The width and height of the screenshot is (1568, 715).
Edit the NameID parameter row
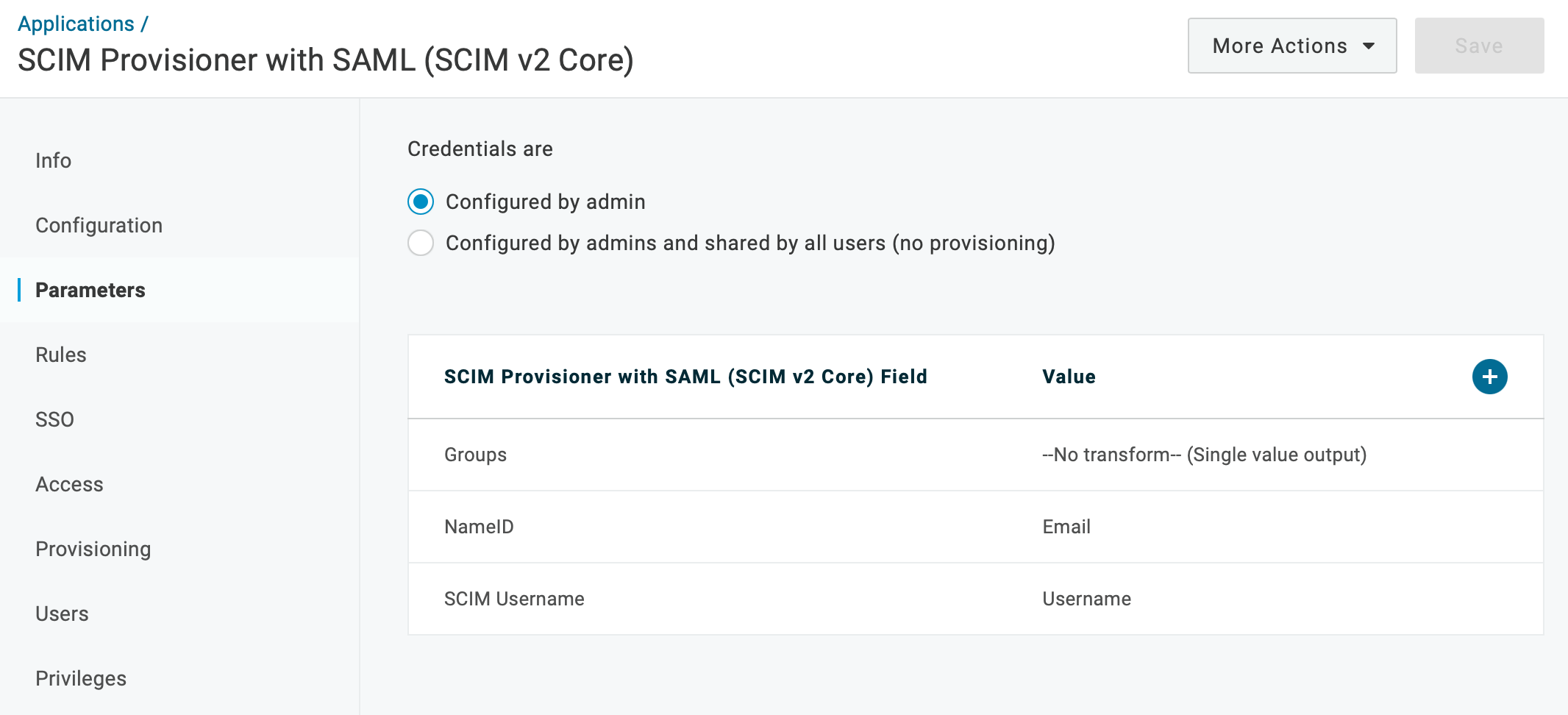pos(479,527)
